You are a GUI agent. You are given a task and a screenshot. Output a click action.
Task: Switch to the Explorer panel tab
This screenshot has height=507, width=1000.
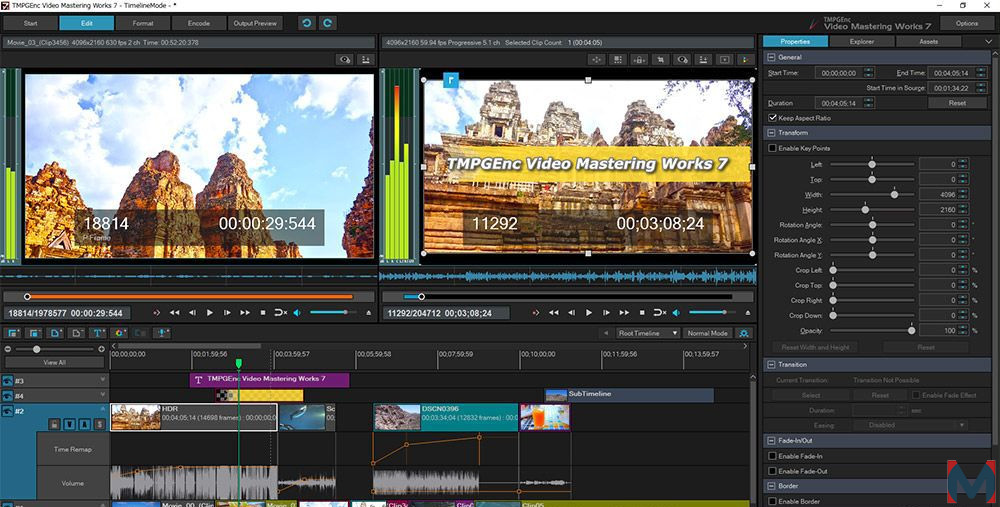(x=862, y=41)
